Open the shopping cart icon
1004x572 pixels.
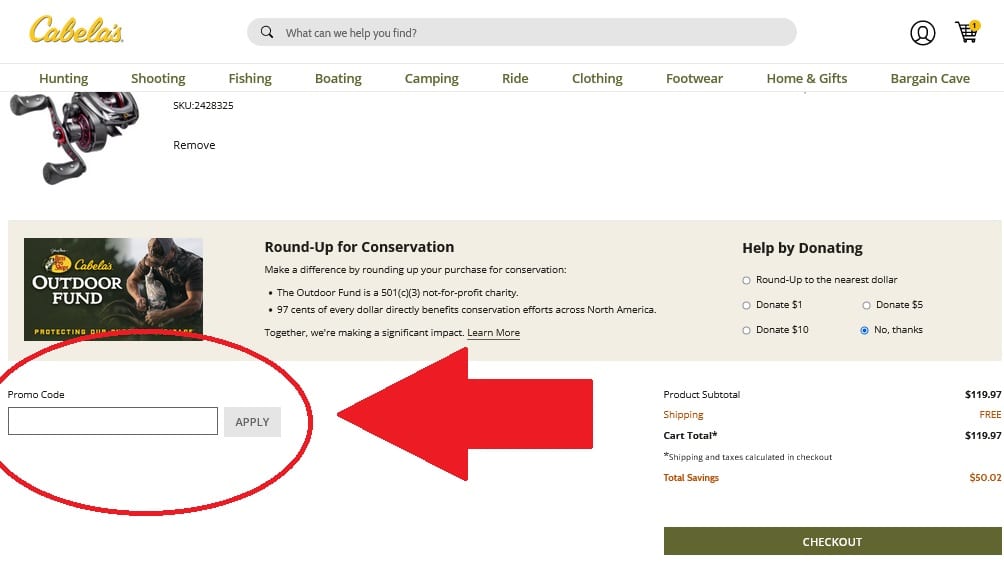coord(967,31)
